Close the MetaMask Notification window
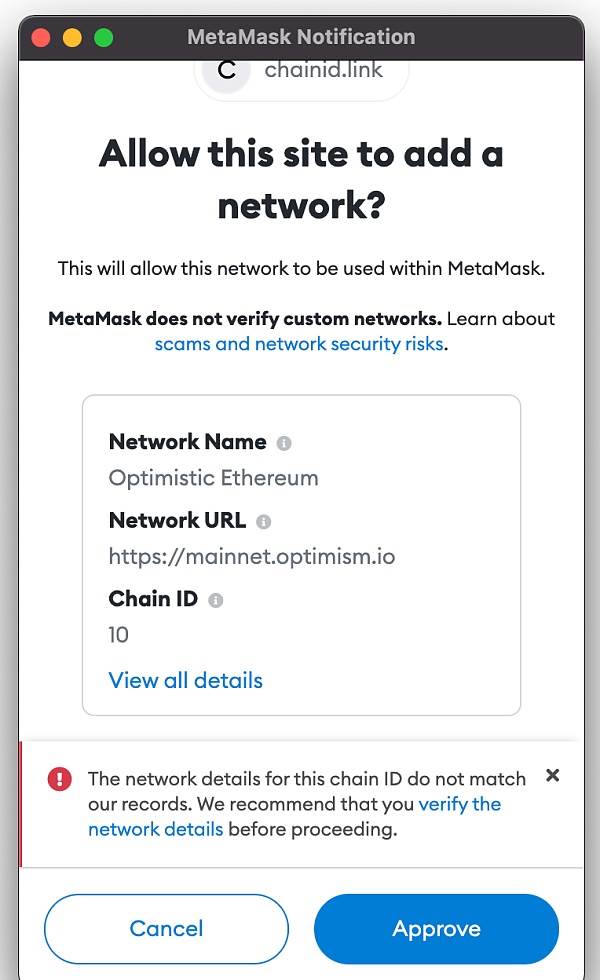Screen dimensions: 600x980 point(41,38)
